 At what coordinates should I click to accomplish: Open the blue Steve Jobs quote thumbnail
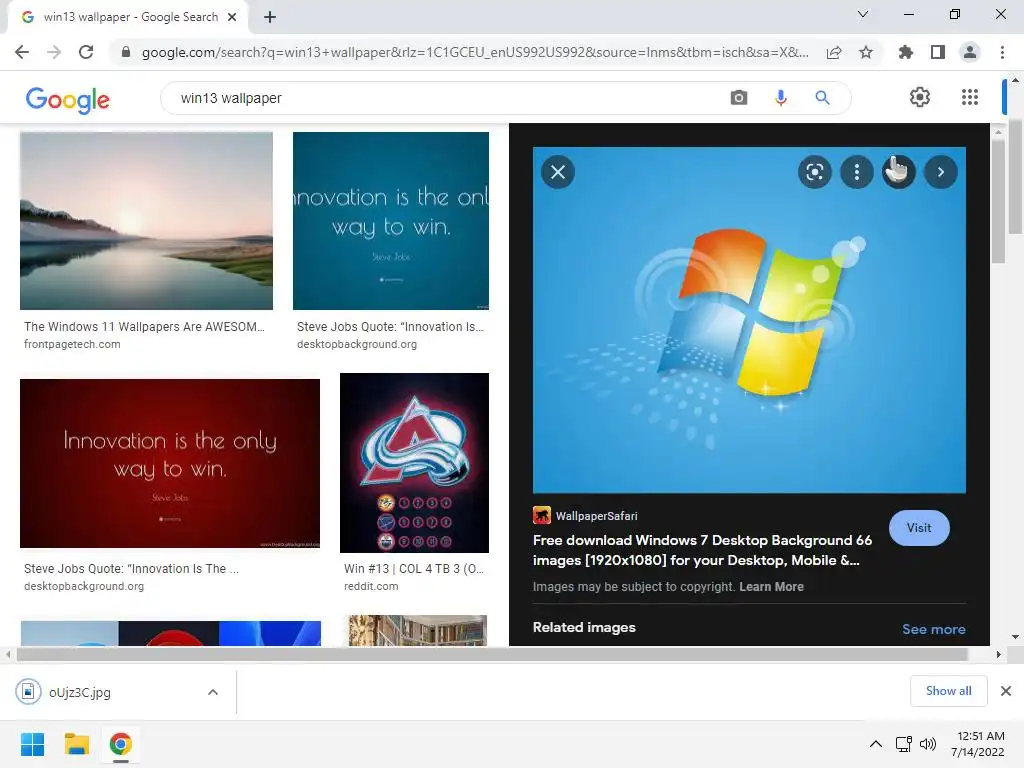tap(391, 221)
